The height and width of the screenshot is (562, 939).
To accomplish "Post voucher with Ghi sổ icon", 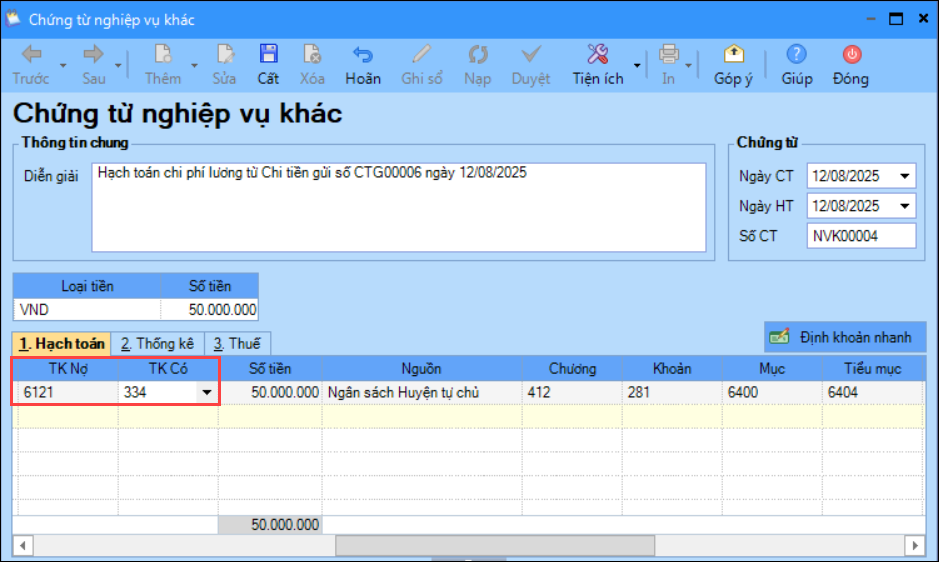I will point(422,65).
